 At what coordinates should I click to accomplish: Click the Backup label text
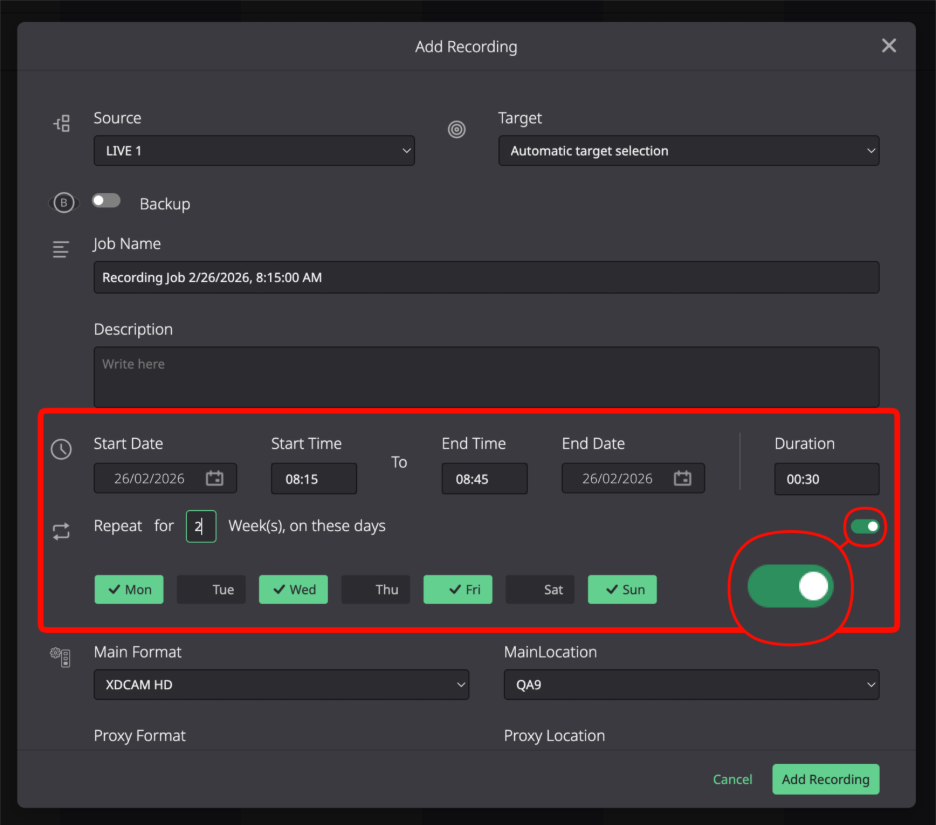click(165, 204)
